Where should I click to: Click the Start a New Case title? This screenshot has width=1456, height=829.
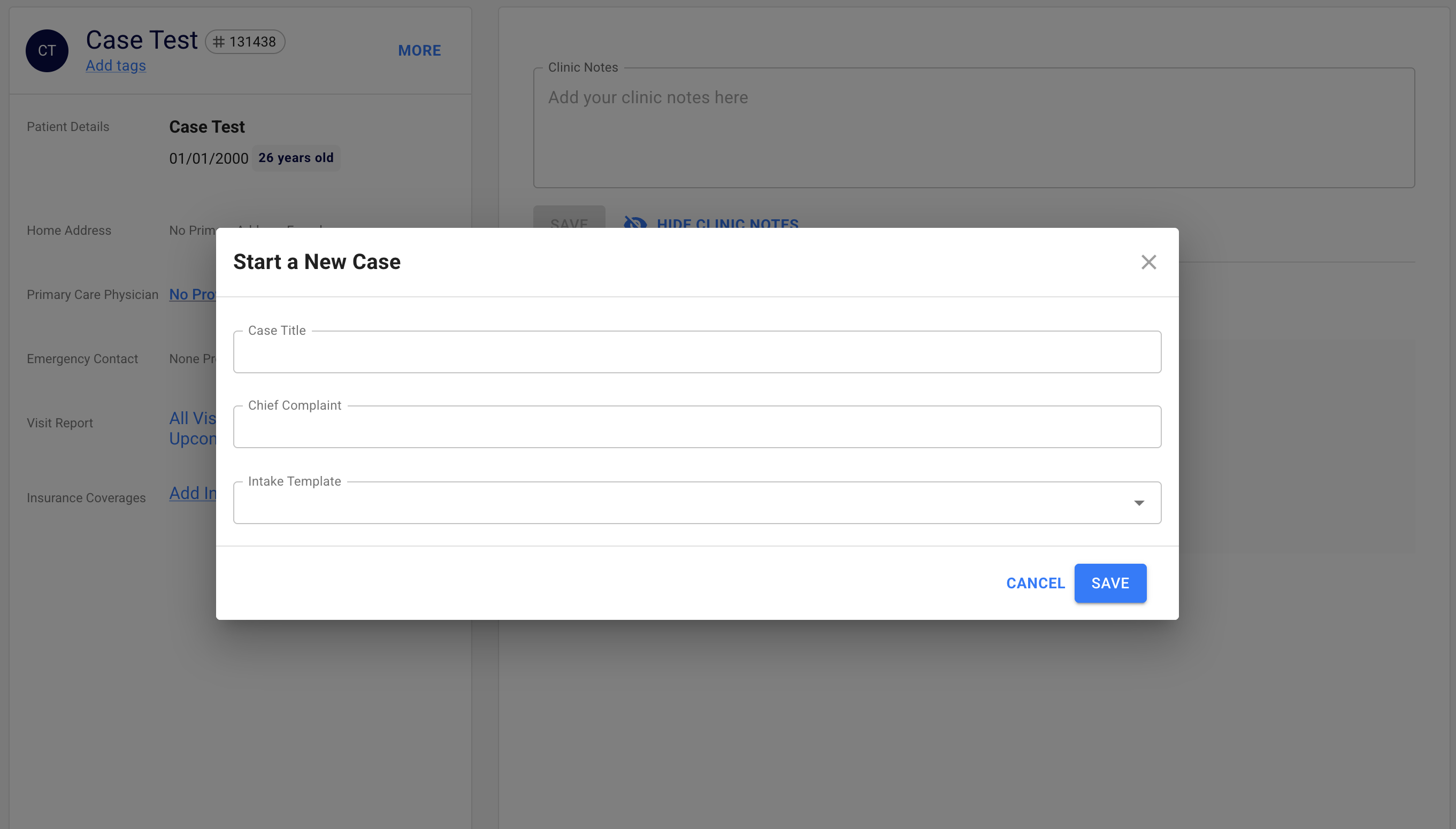coord(317,262)
